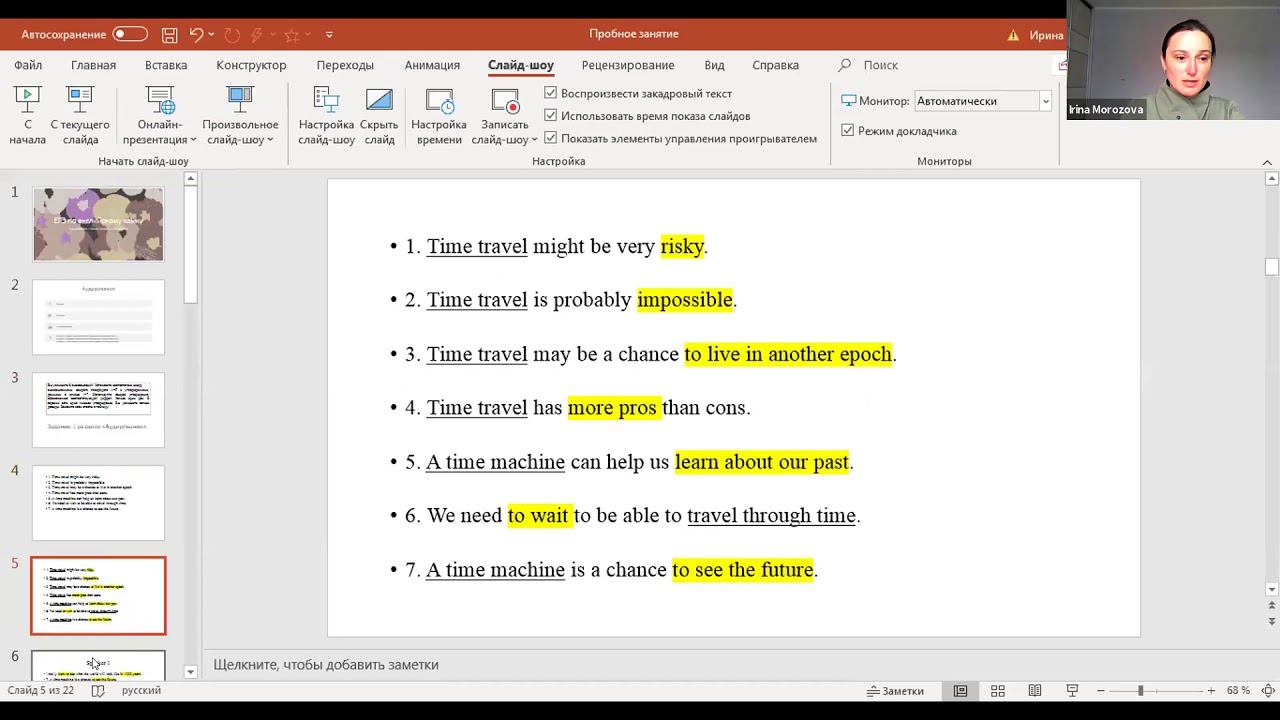Click the Irina Morozova video thumbnail

(1173, 60)
